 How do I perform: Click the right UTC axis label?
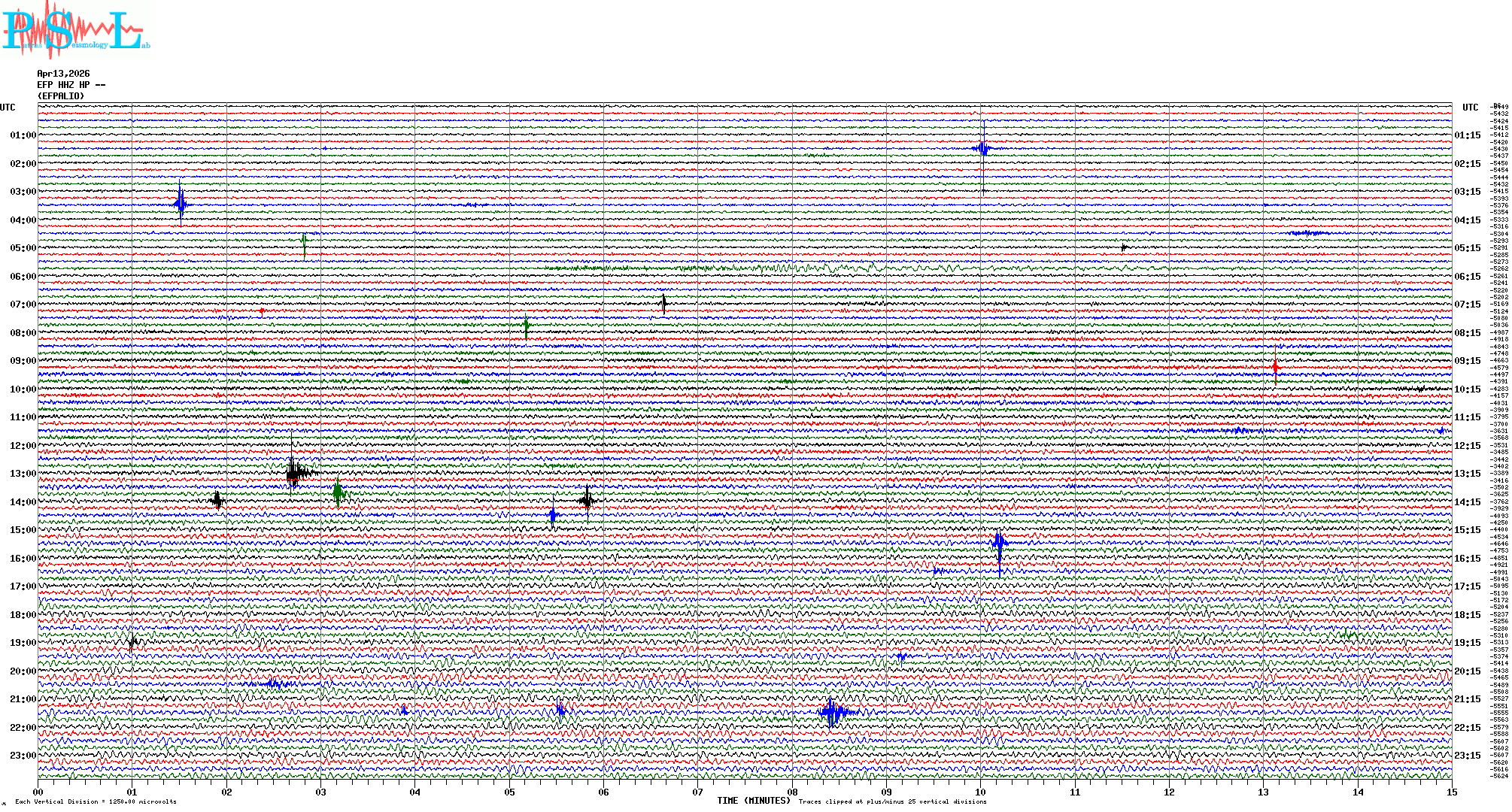[x=1470, y=108]
